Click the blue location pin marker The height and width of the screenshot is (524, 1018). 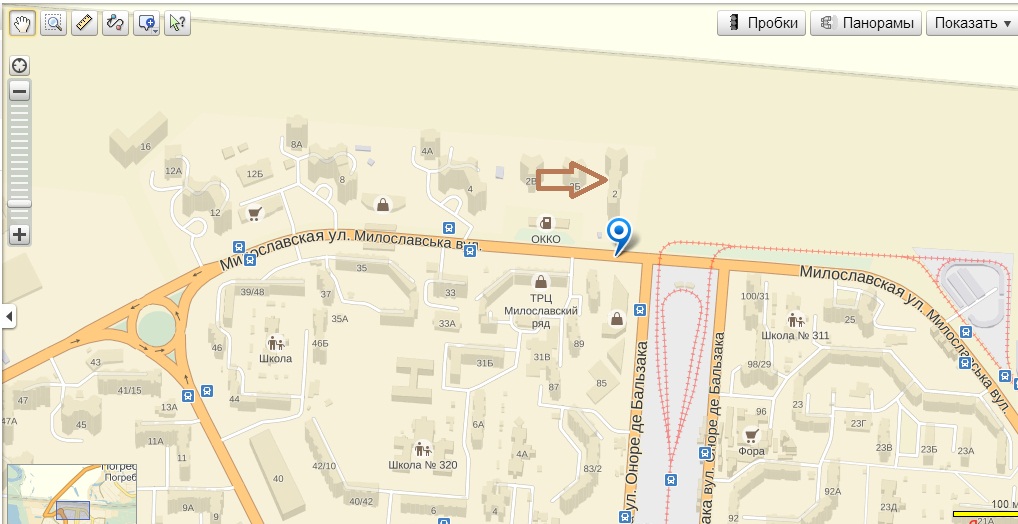[619, 236]
